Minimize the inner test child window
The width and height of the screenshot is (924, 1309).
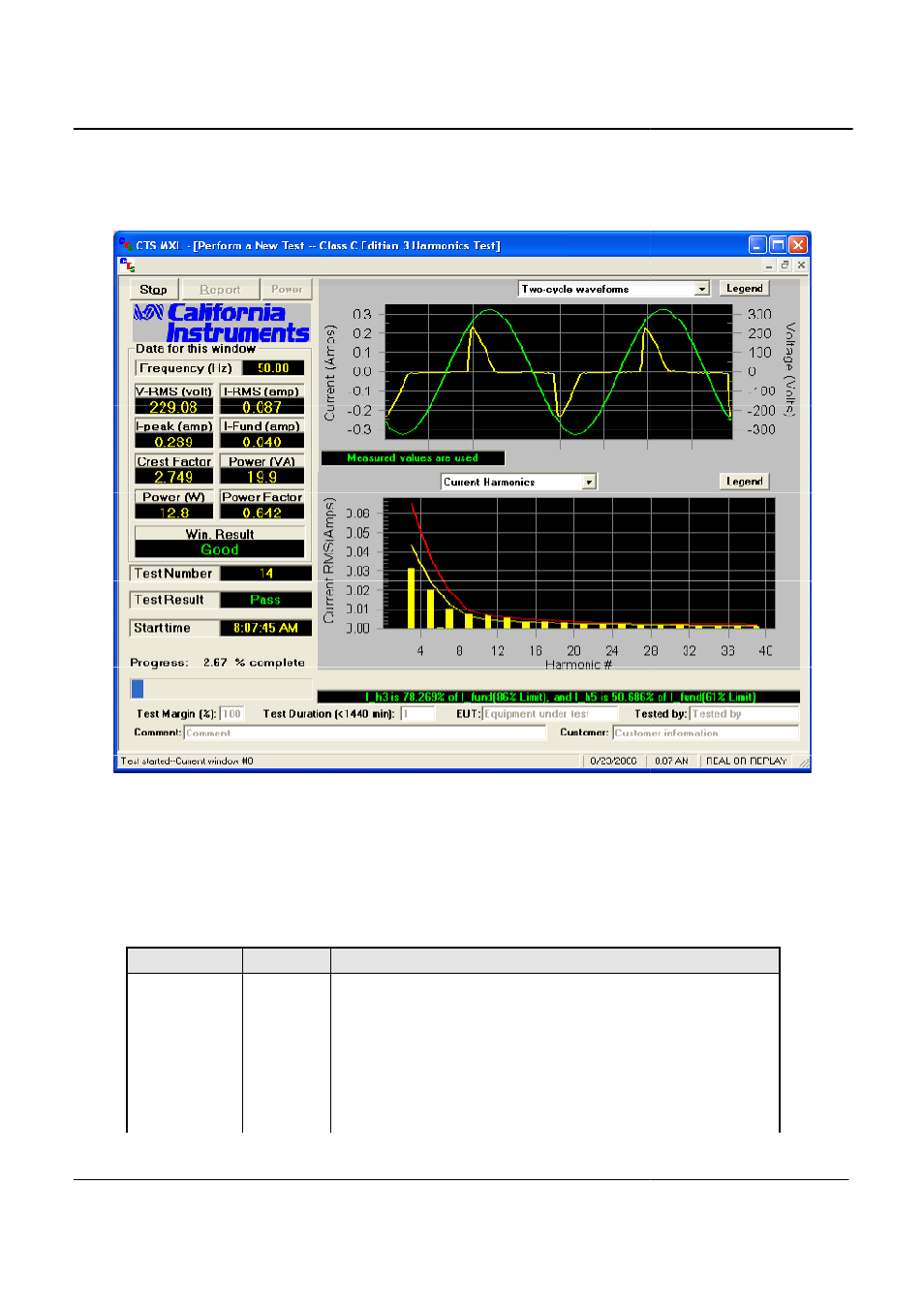[769, 265]
